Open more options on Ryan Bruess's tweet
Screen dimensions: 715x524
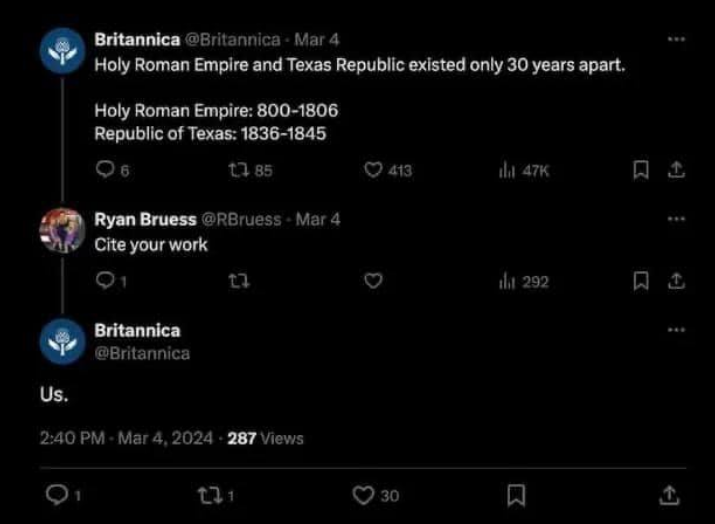677,218
